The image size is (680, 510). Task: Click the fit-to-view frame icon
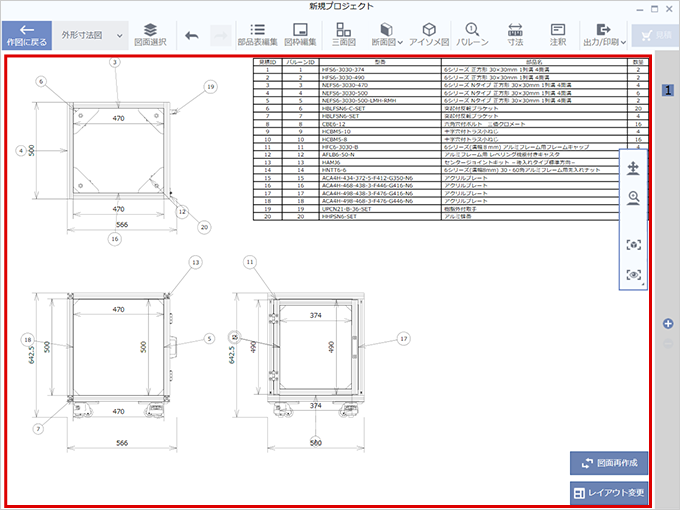[635, 244]
